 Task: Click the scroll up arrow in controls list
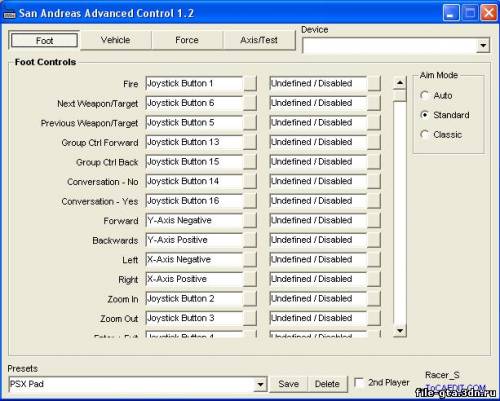pos(400,82)
